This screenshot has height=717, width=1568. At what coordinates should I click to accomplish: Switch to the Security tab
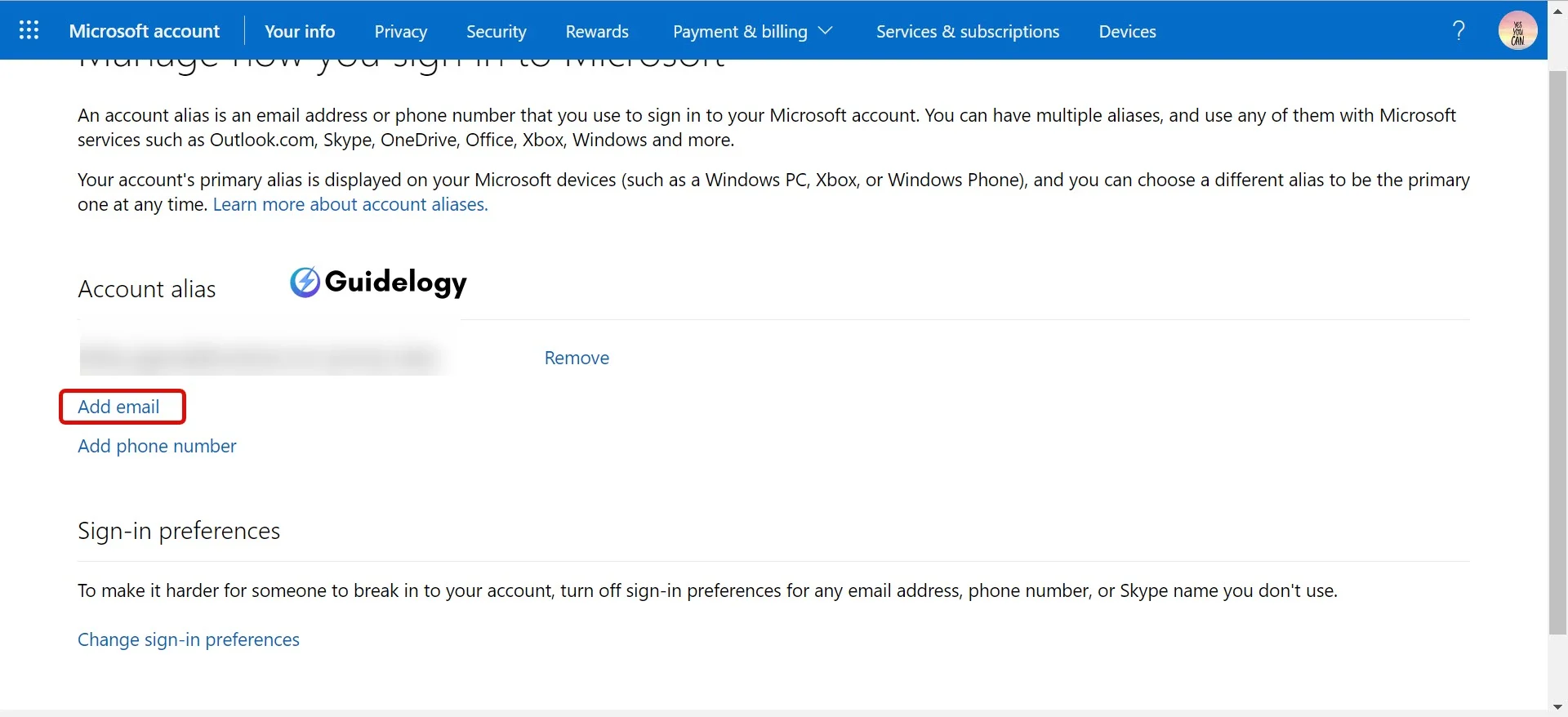(x=497, y=31)
